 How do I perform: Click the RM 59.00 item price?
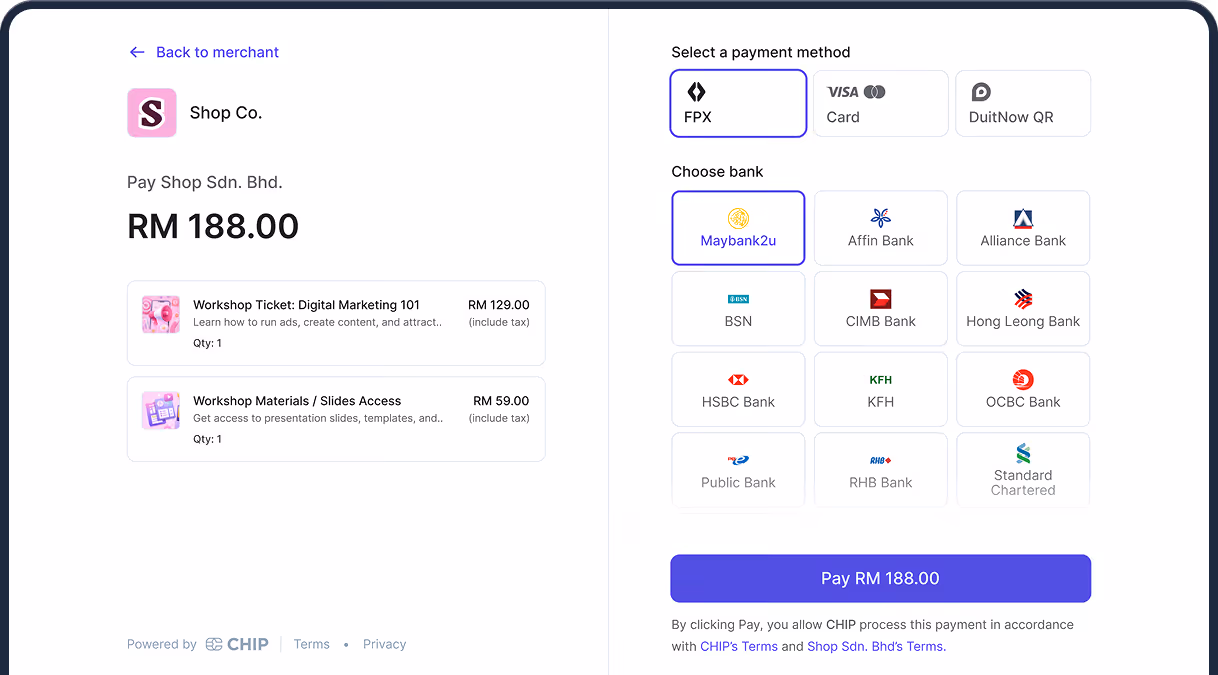click(x=502, y=401)
